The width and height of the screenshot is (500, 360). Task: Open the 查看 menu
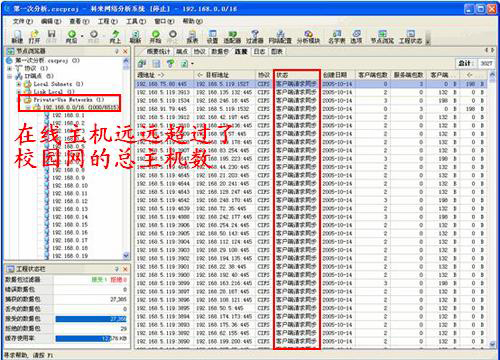(79, 21)
